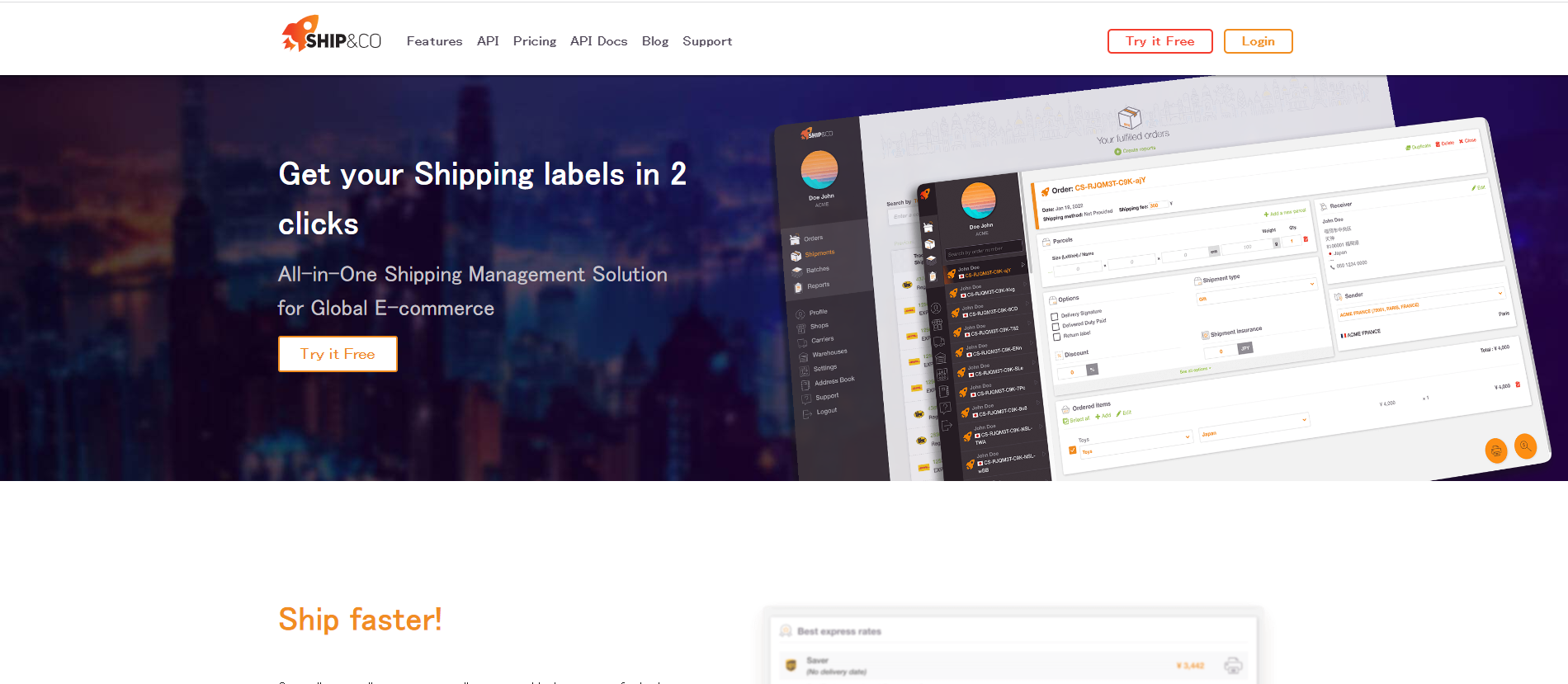The image size is (1568, 684).
Task: Open Reports in the dashboard preview sidebar
Action: (x=811, y=286)
